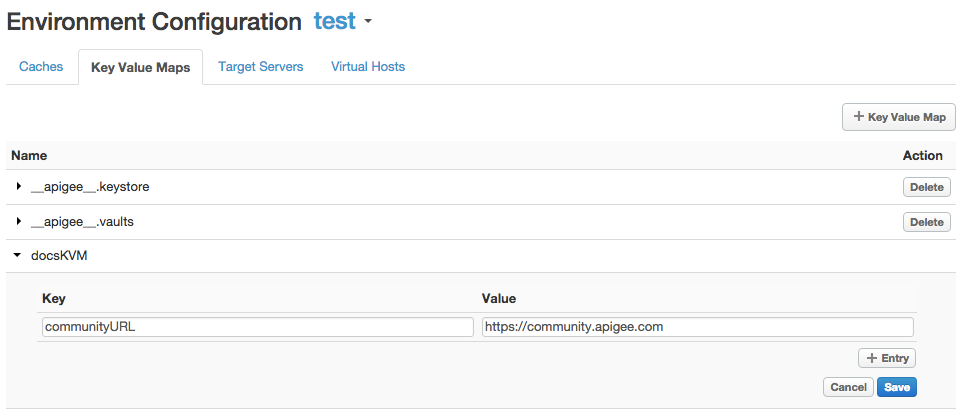Delete the __apigee__.vaults map
The height and width of the screenshot is (414, 964).
coord(926,222)
